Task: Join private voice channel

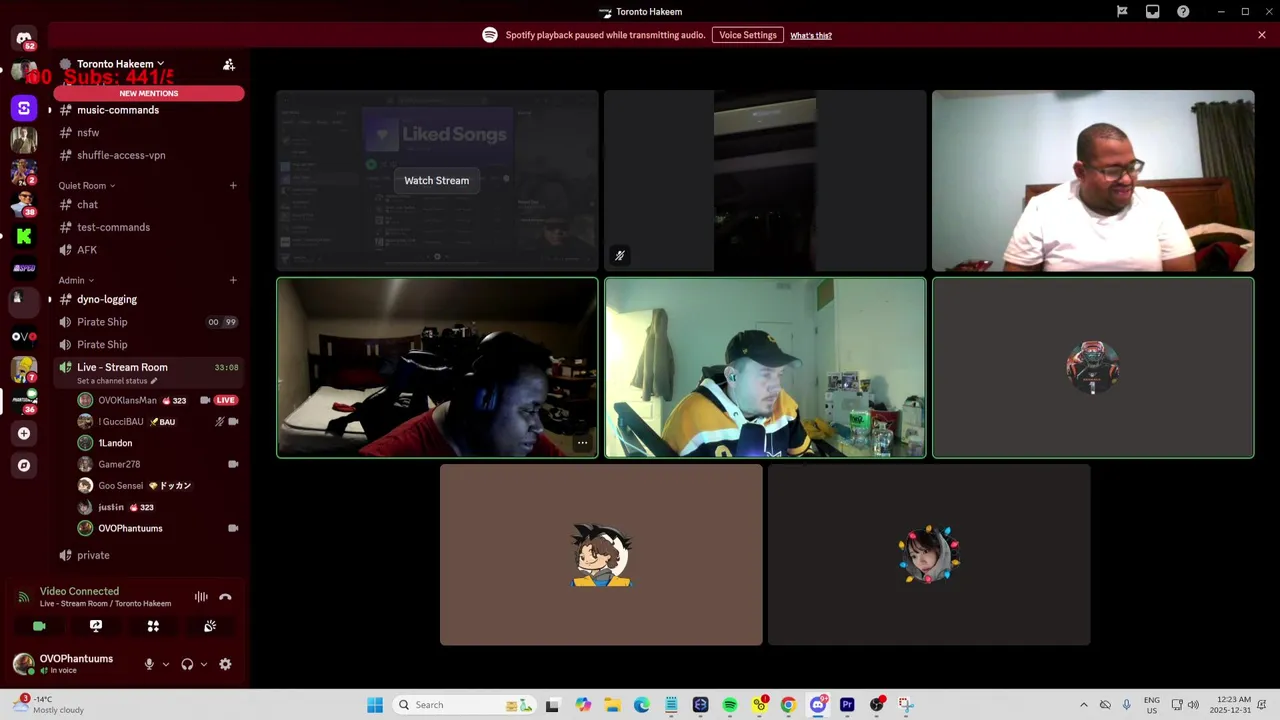Action: tap(148, 555)
